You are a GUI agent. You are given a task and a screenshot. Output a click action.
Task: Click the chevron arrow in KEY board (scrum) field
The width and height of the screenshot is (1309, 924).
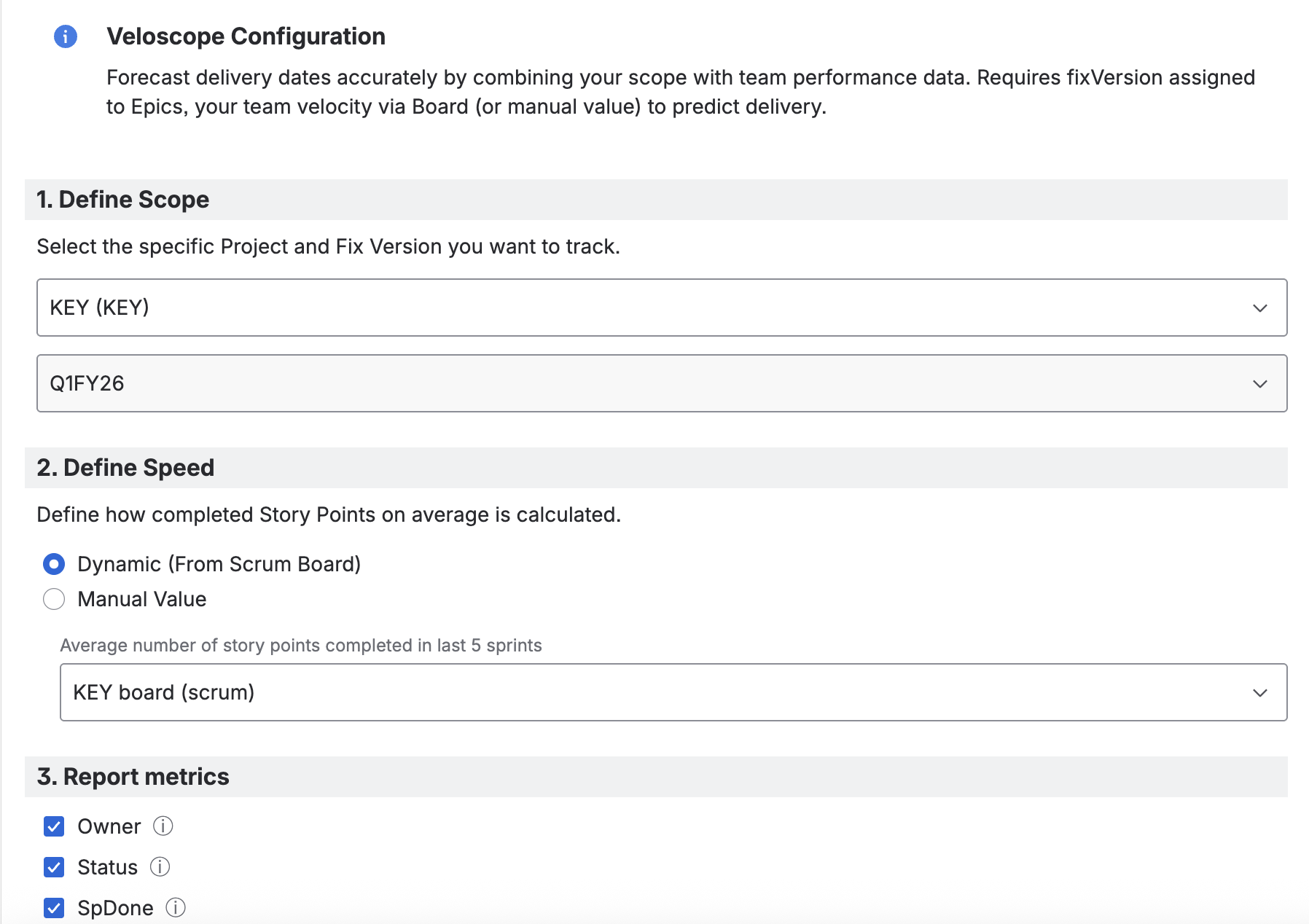[x=1259, y=692]
